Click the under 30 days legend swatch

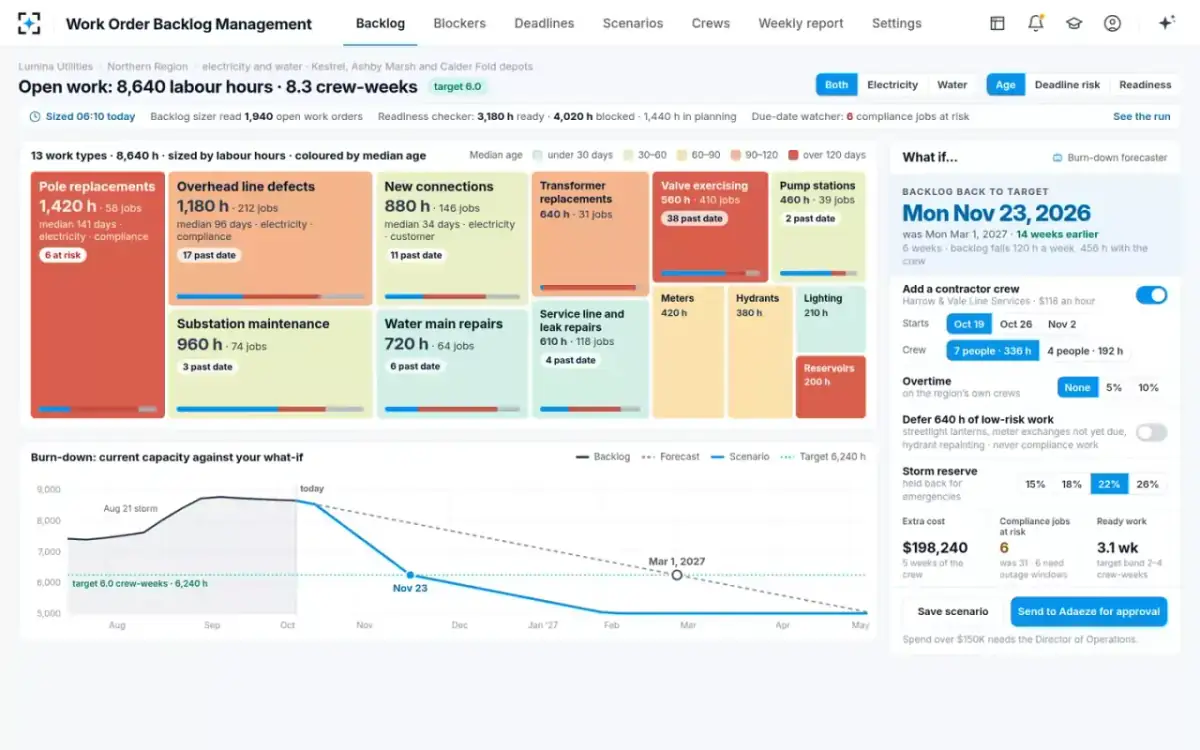click(x=538, y=155)
